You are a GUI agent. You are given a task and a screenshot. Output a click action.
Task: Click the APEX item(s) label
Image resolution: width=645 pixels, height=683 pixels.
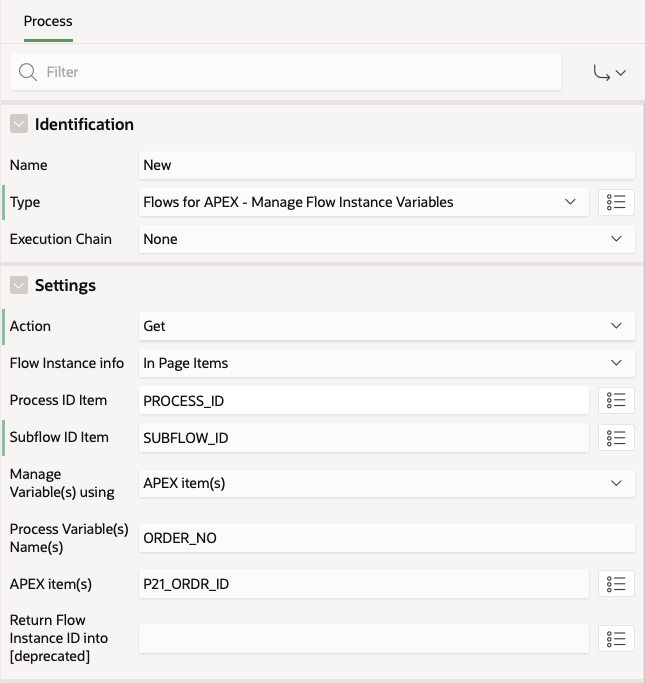51,584
